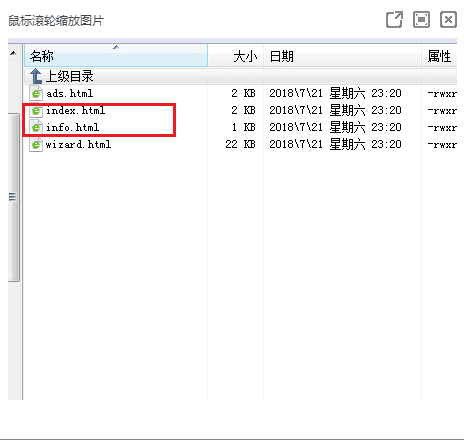This screenshot has width=464, height=440.
Task: Click the sort direction arrow above 名称
Action: [116, 47]
